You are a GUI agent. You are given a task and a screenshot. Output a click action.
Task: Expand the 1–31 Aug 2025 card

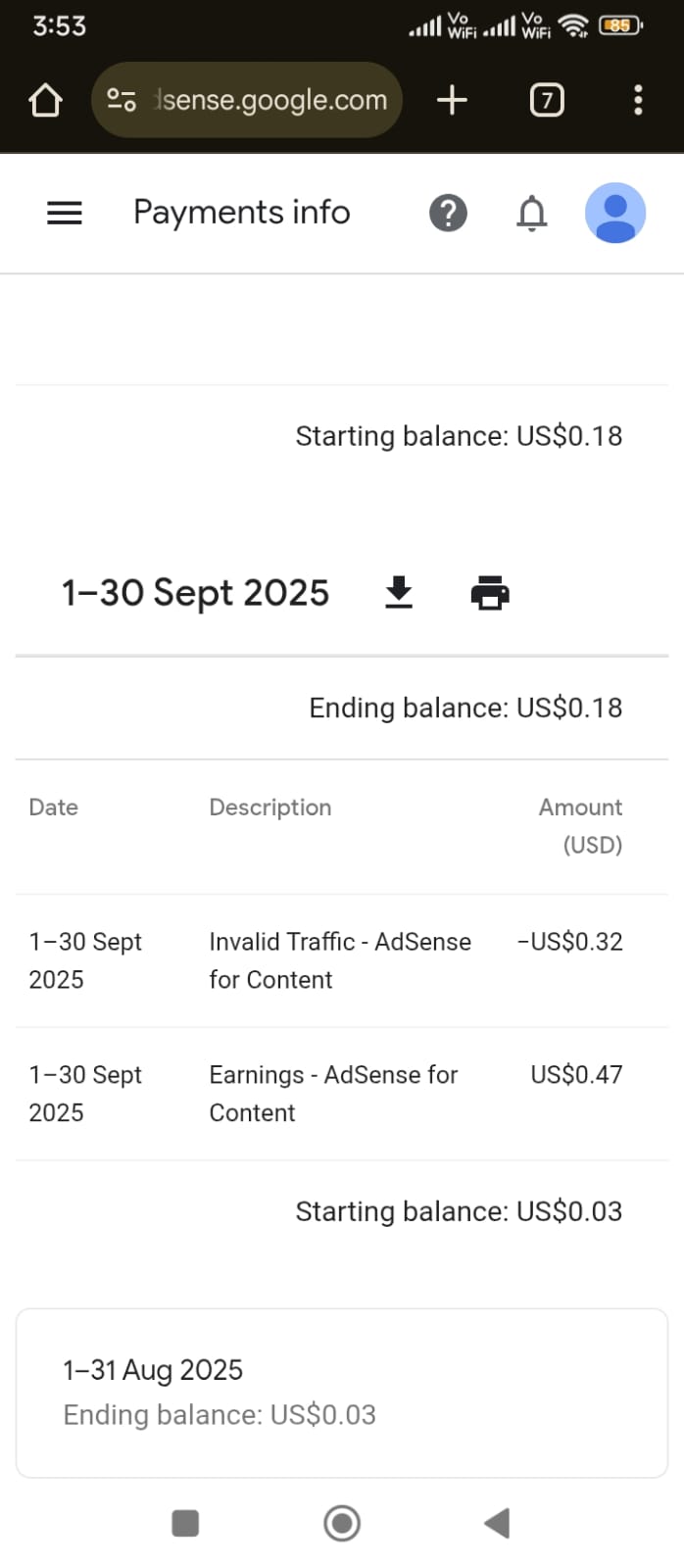pyautogui.click(x=342, y=1393)
